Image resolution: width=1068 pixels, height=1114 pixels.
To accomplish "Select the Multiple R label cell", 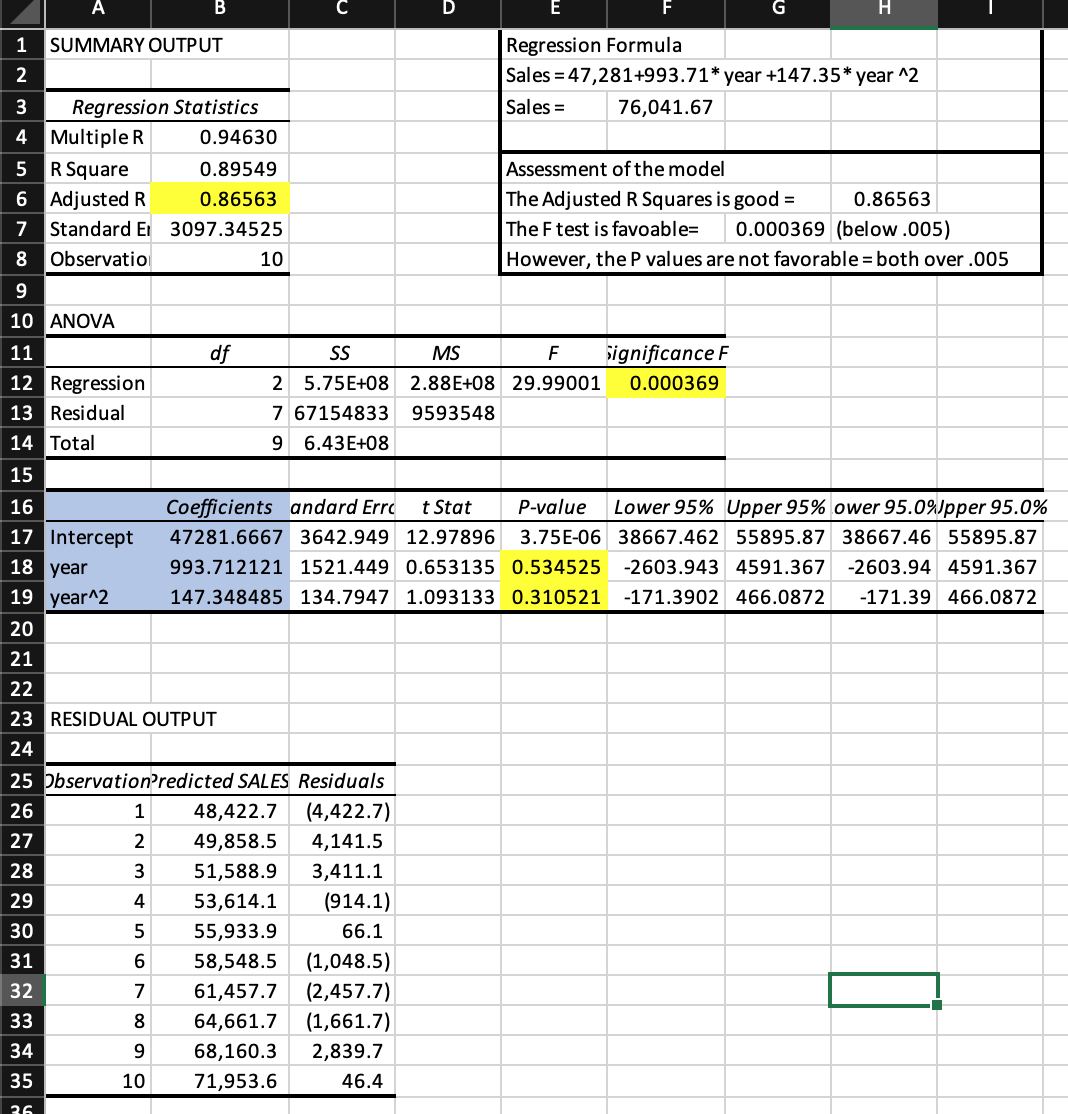I will tap(97, 137).
